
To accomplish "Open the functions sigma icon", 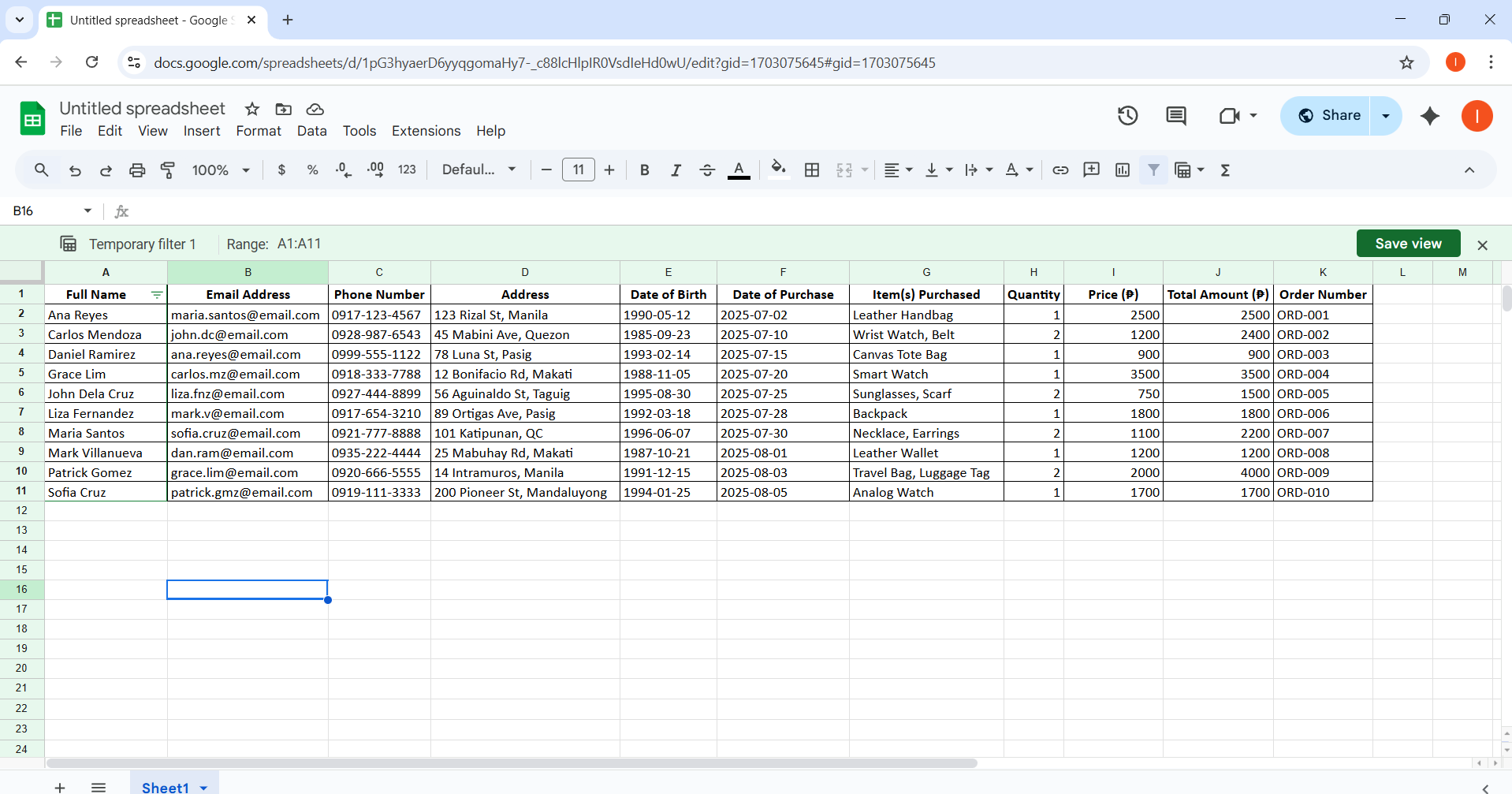I will coord(1225,170).
